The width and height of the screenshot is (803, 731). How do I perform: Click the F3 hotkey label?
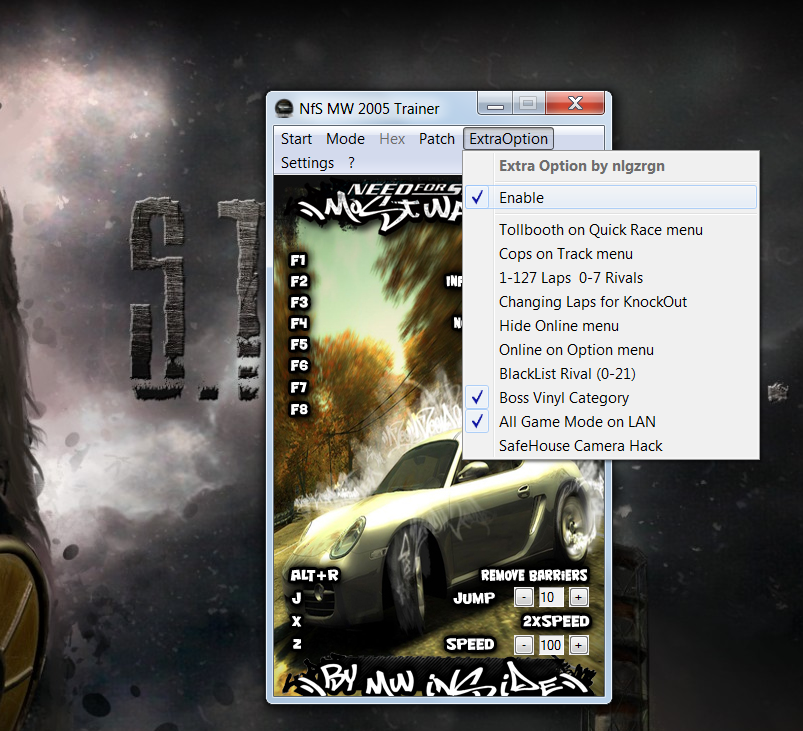pyautogui.click(x=299, y=303)
